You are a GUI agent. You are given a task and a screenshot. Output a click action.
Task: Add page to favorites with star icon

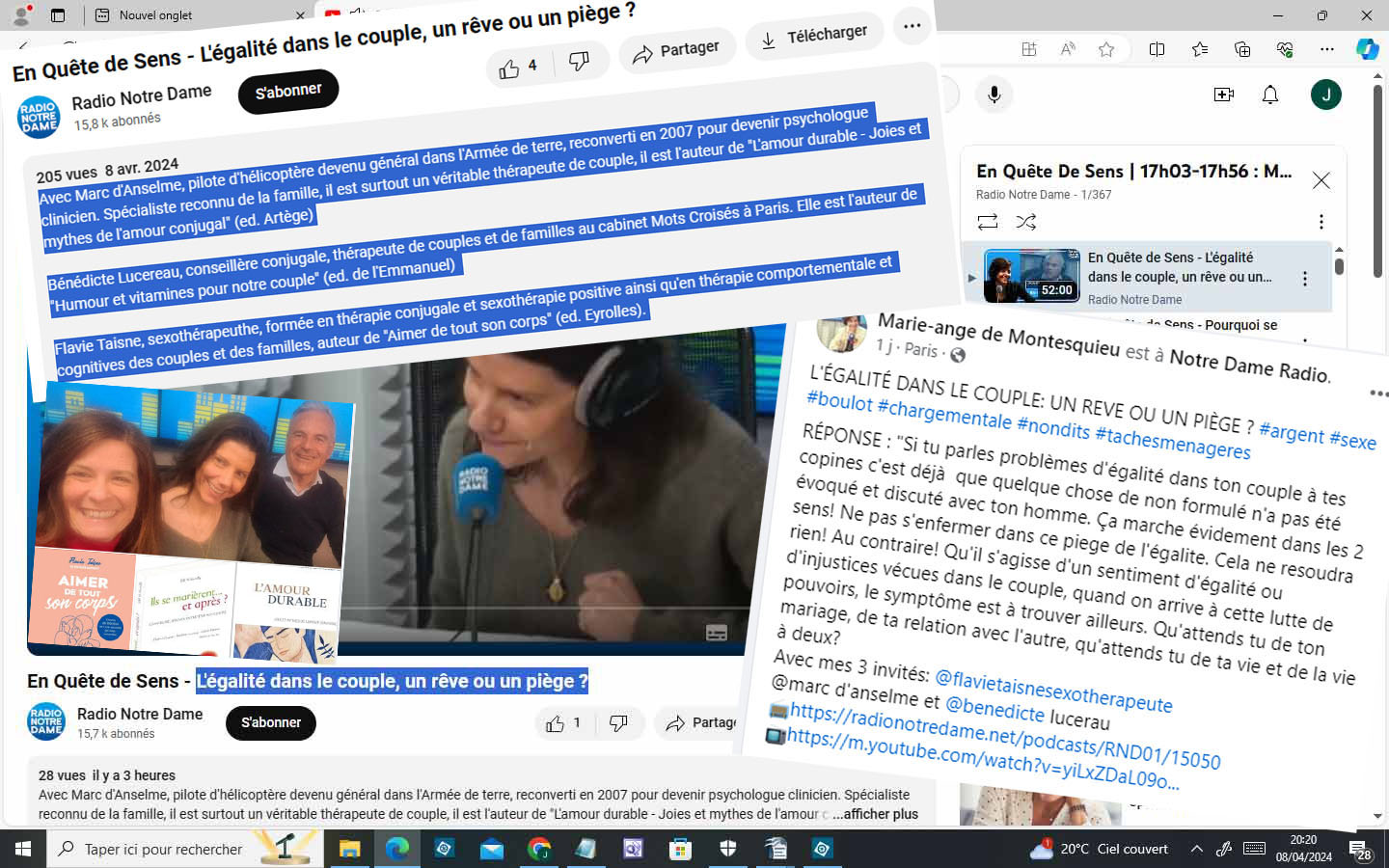tap(1106, 49)
